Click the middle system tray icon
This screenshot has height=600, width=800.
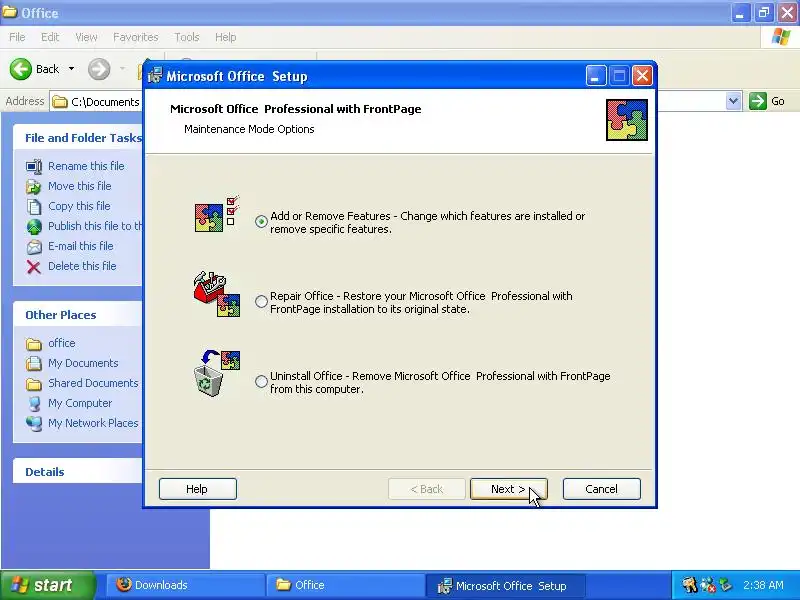point(707,585)
